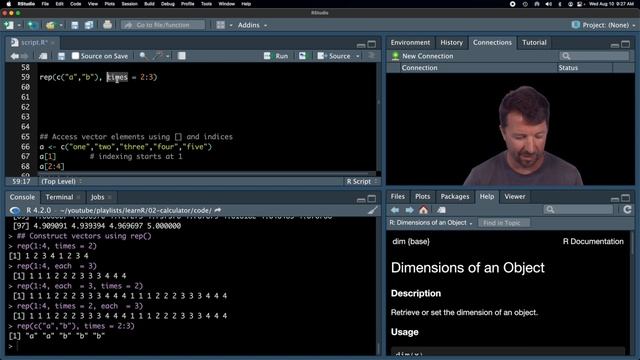
Task: Open the Packages tab
Action: (x=455, y=197)
